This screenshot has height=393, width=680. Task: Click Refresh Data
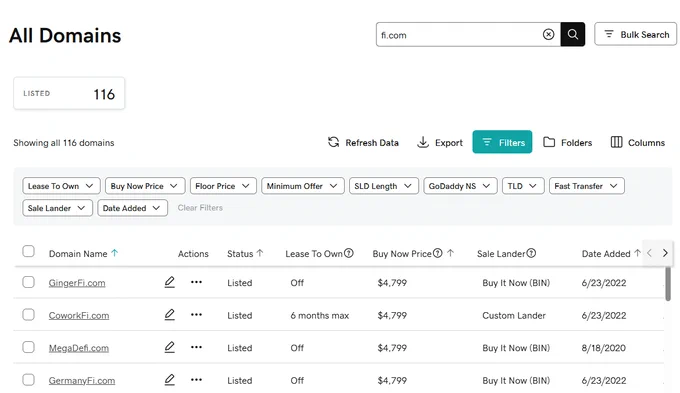pyautogui.click(x=363, y=142)
